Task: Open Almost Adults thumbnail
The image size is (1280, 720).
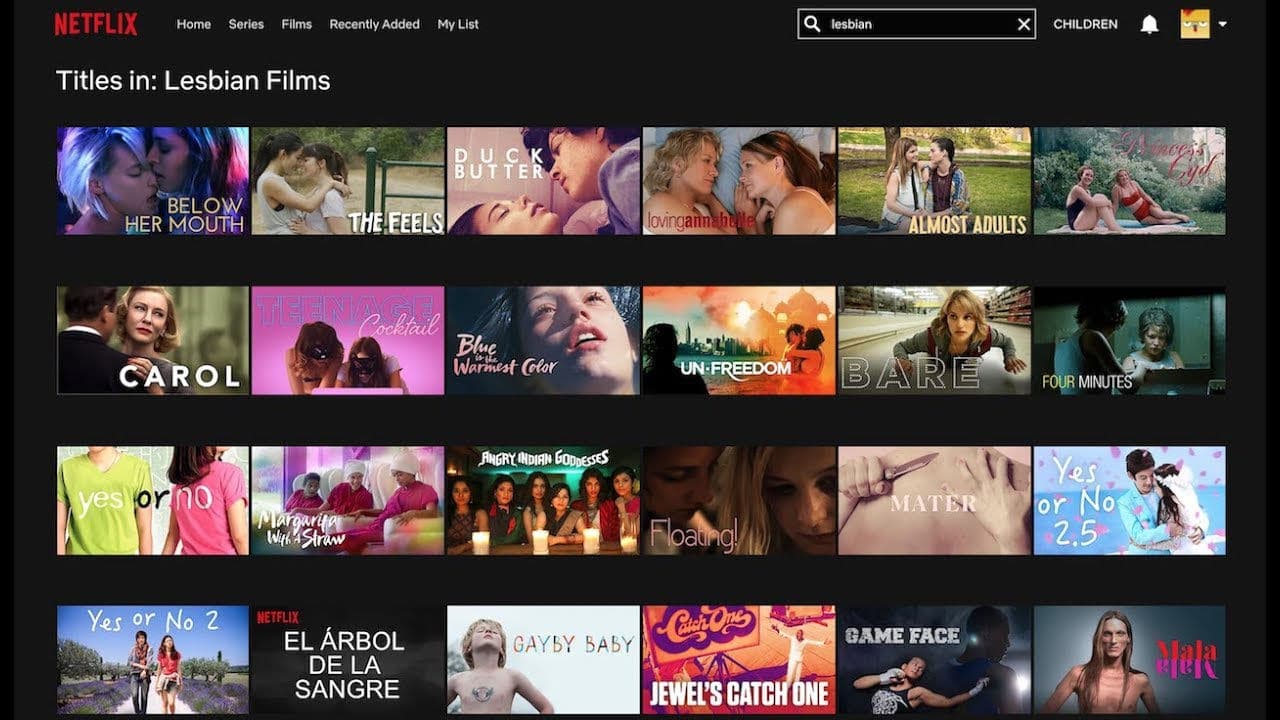Action: point(934,181)
